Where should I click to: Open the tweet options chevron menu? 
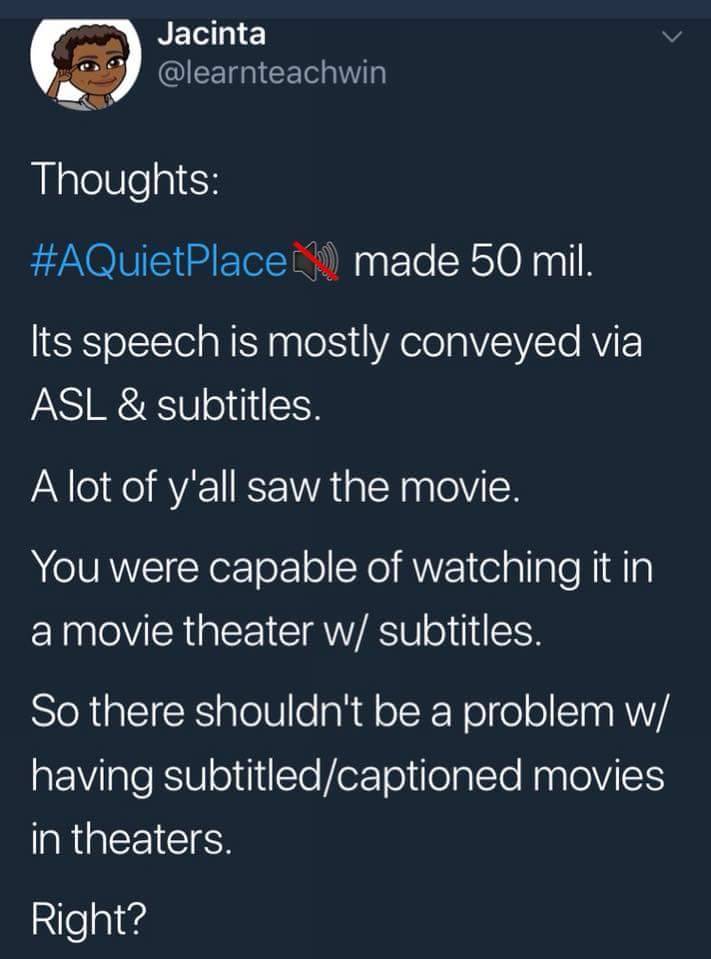[x=675, y=37]
